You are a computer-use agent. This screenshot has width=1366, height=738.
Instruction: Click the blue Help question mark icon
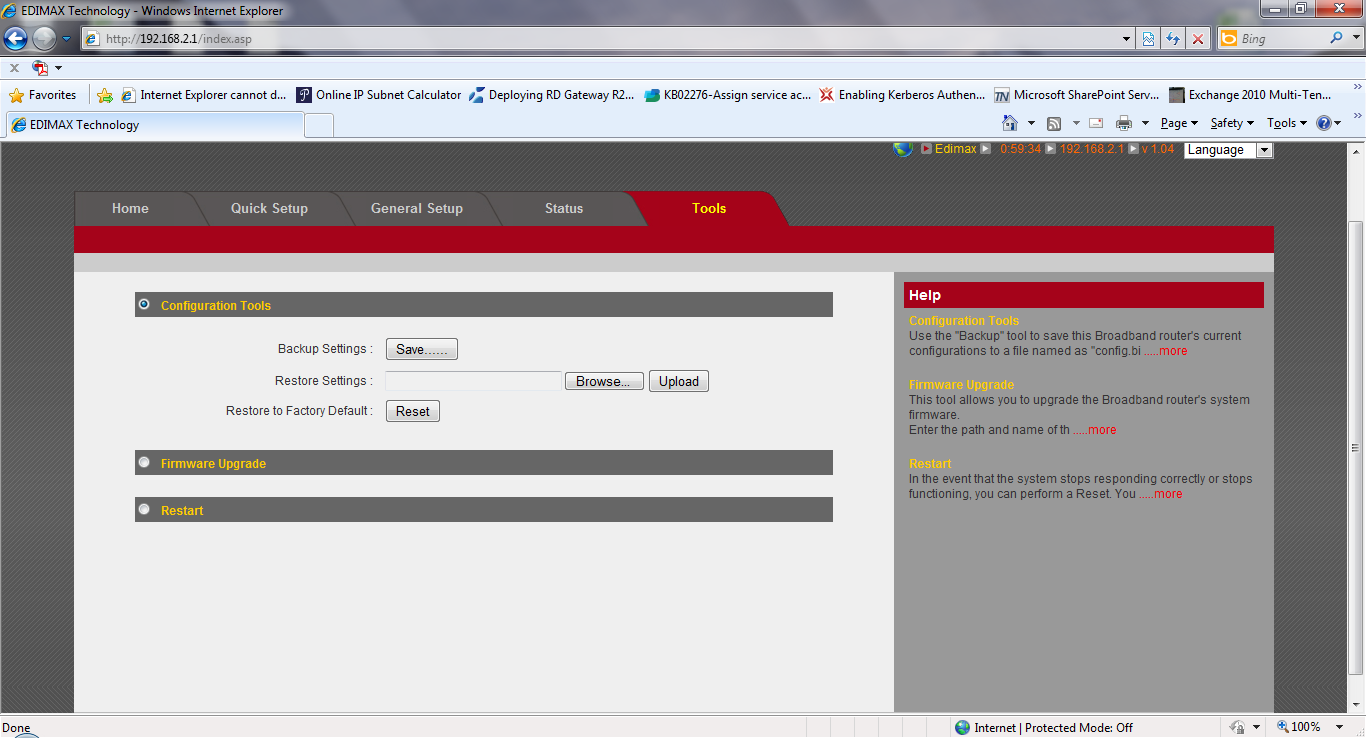[x=1324, y=123]
